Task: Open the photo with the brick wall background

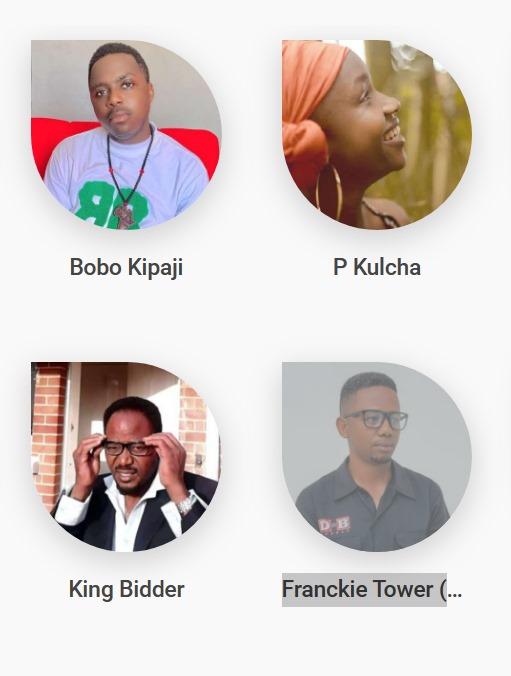Action: click(x=126, y=457)
